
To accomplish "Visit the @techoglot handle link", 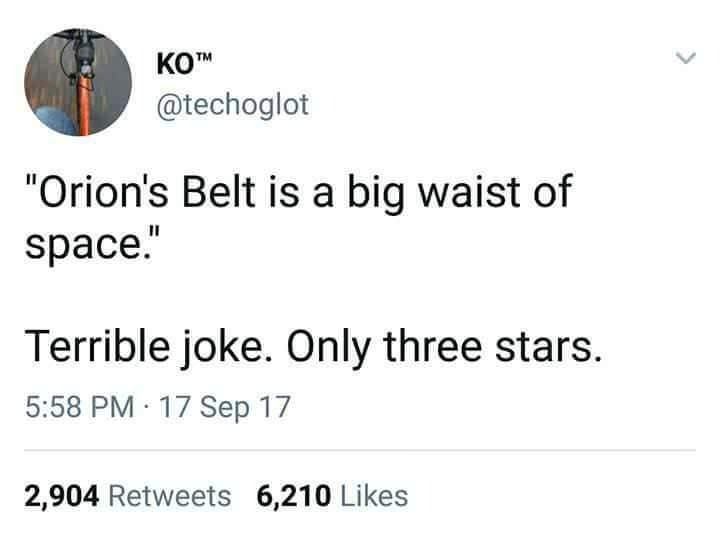I will [x=232, y=105].
